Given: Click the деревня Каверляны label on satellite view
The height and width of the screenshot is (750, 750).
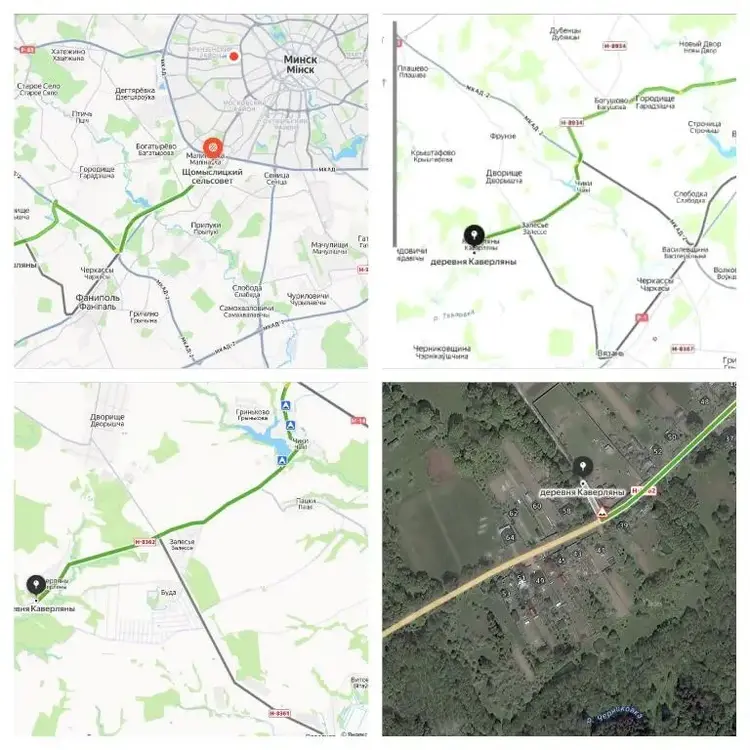Looking at the screenshot, I should click(582, 492).
